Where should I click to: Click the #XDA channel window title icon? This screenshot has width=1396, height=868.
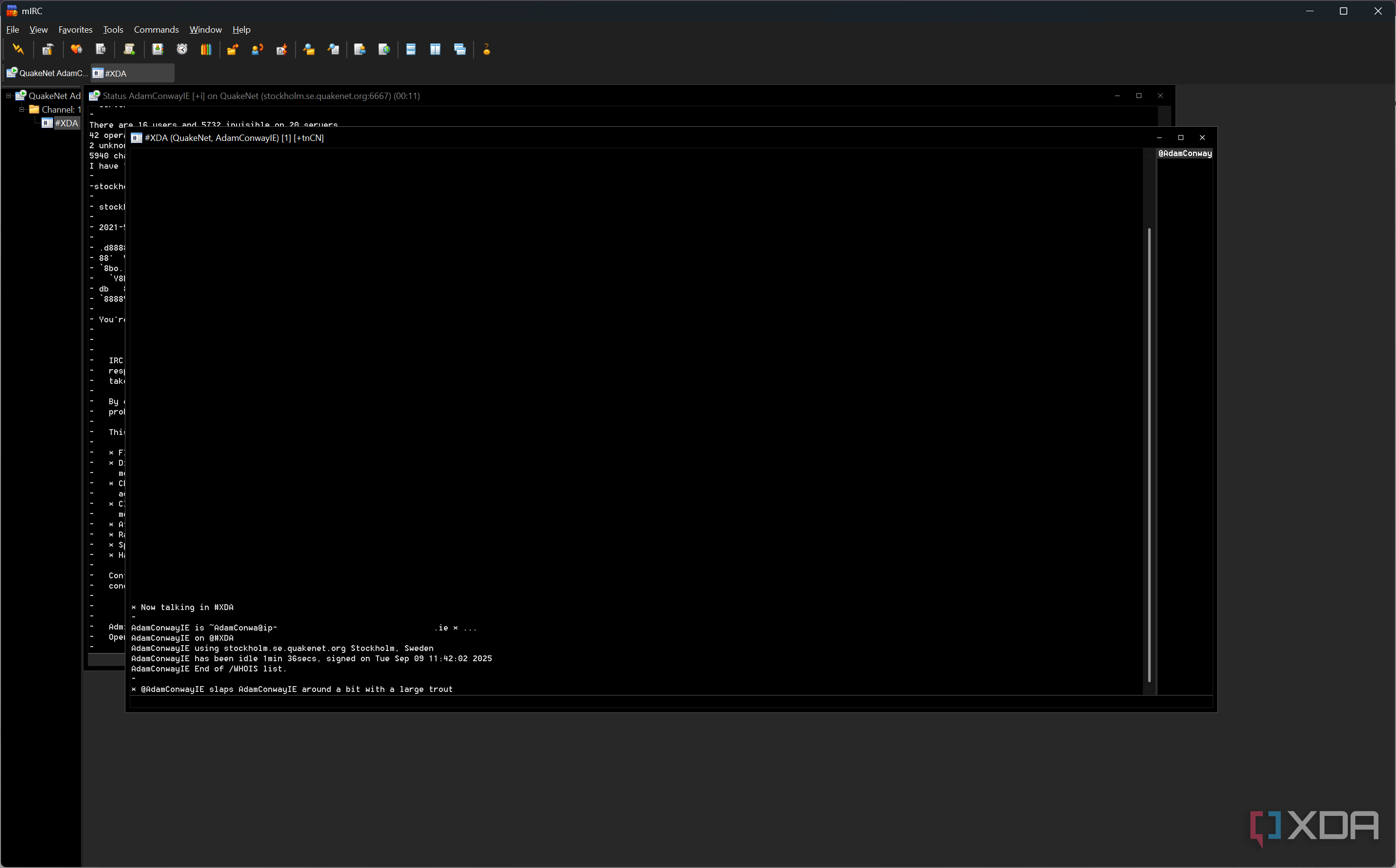(137, 138)
